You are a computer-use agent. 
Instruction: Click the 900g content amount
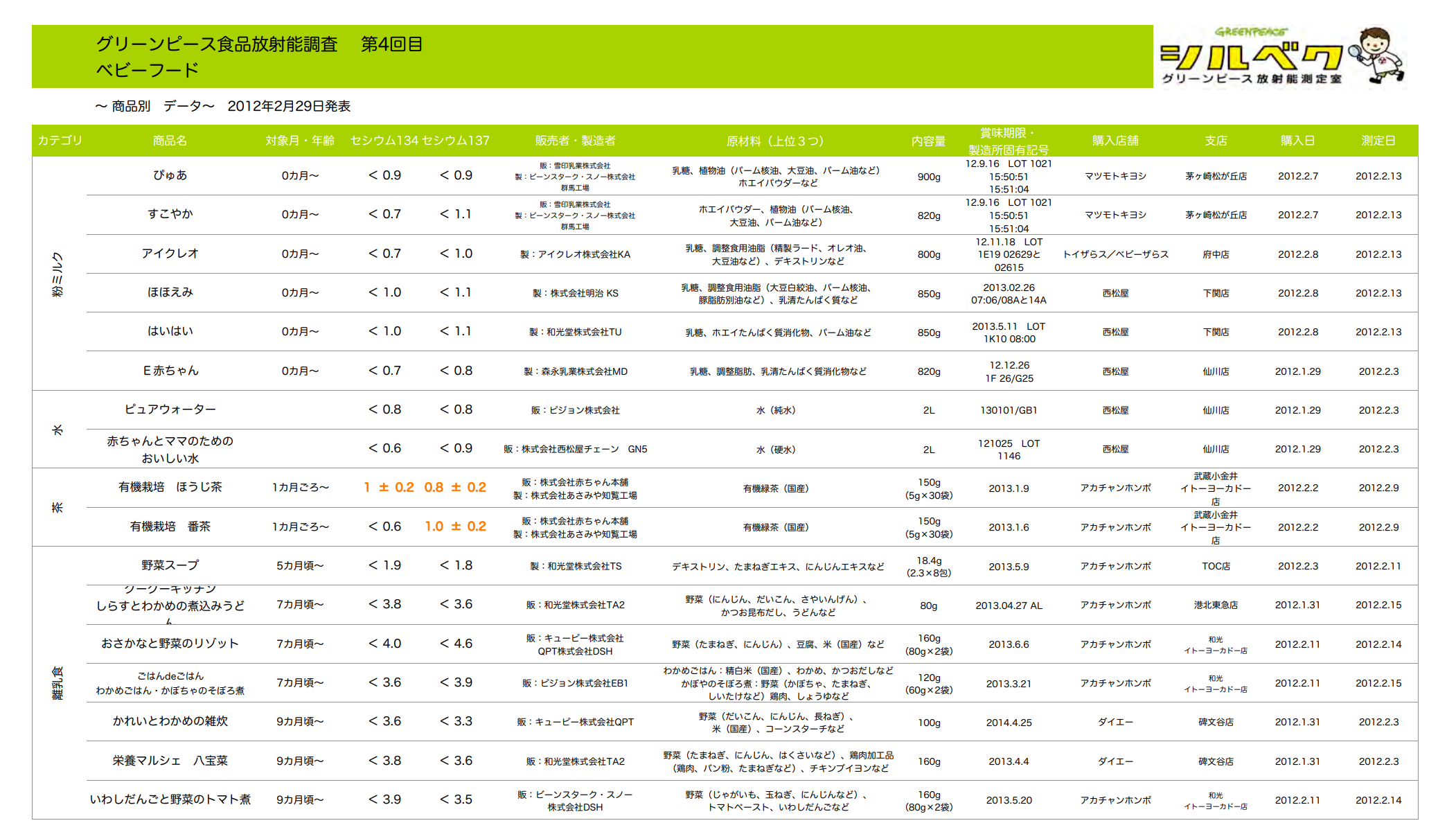(928, 177)
